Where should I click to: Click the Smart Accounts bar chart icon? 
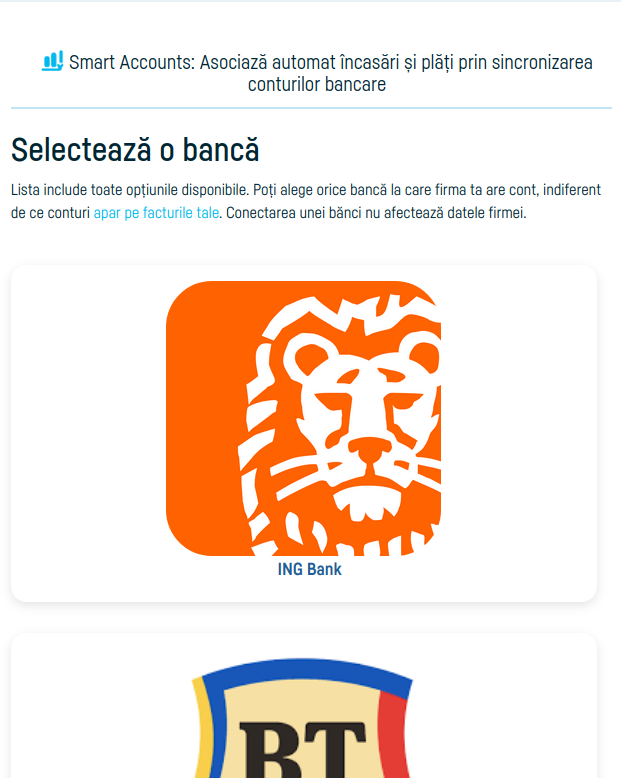tap(53, 61)
